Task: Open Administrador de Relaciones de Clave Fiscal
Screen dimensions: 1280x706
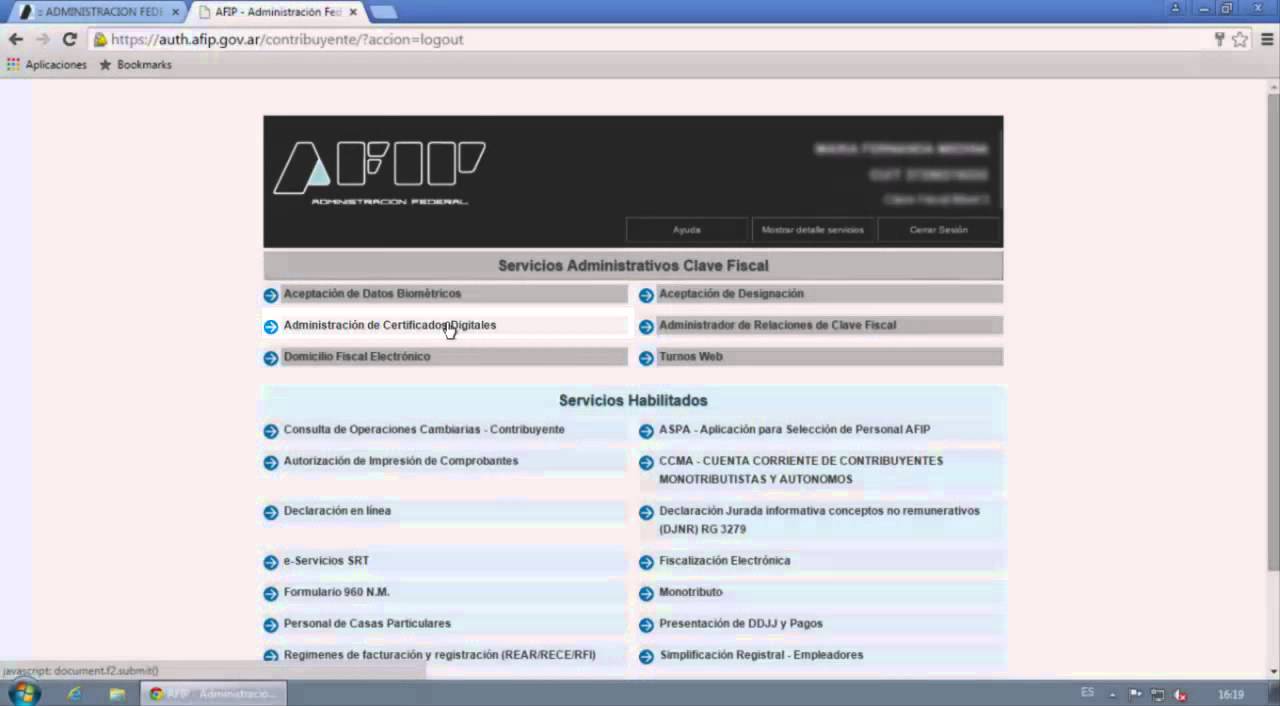Action: 777,325
